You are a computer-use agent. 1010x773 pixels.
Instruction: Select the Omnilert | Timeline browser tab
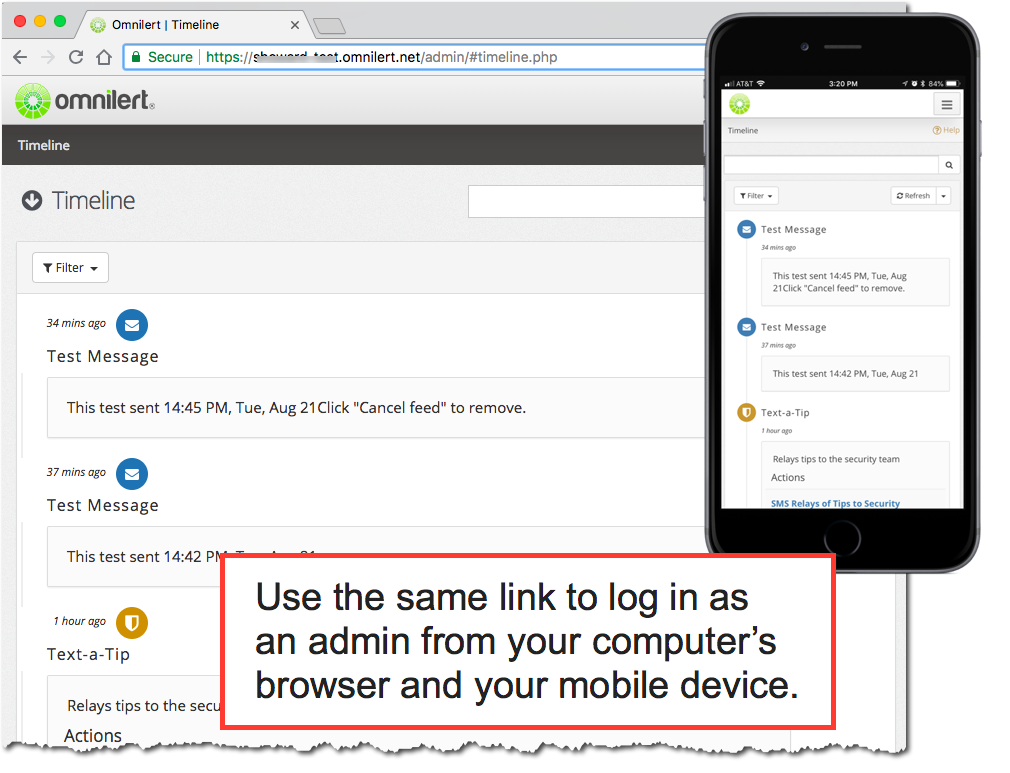click(x=193, y=24)
